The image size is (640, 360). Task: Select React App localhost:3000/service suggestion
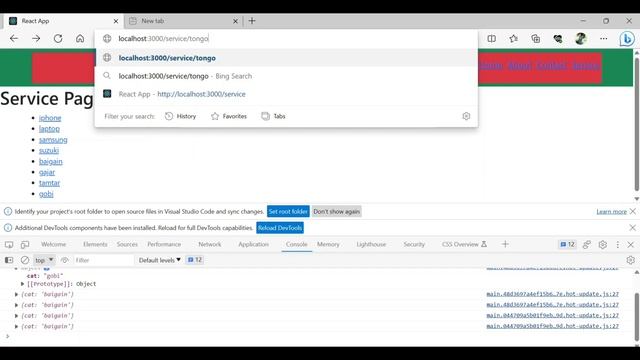286,94
